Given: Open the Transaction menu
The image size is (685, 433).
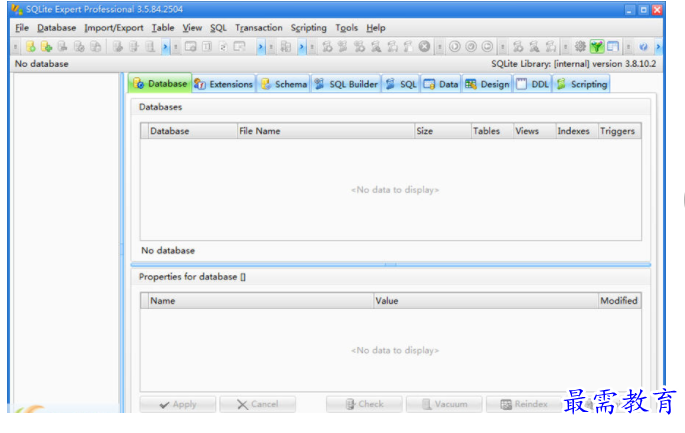Looking at the screenshot, I should pyautogui.click(x=259, y=28).
